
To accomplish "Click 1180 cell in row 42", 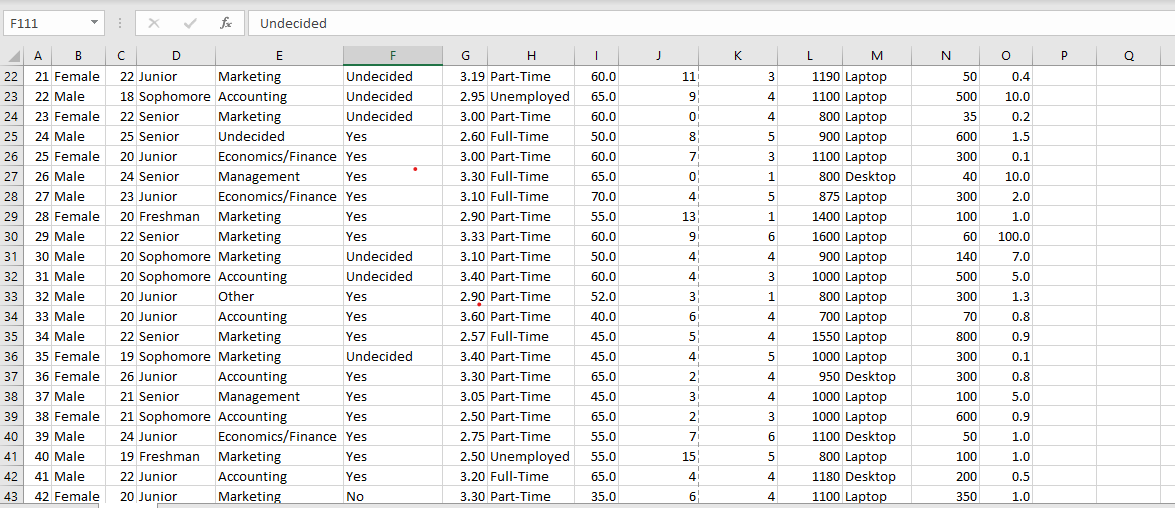I will [810, 477].
